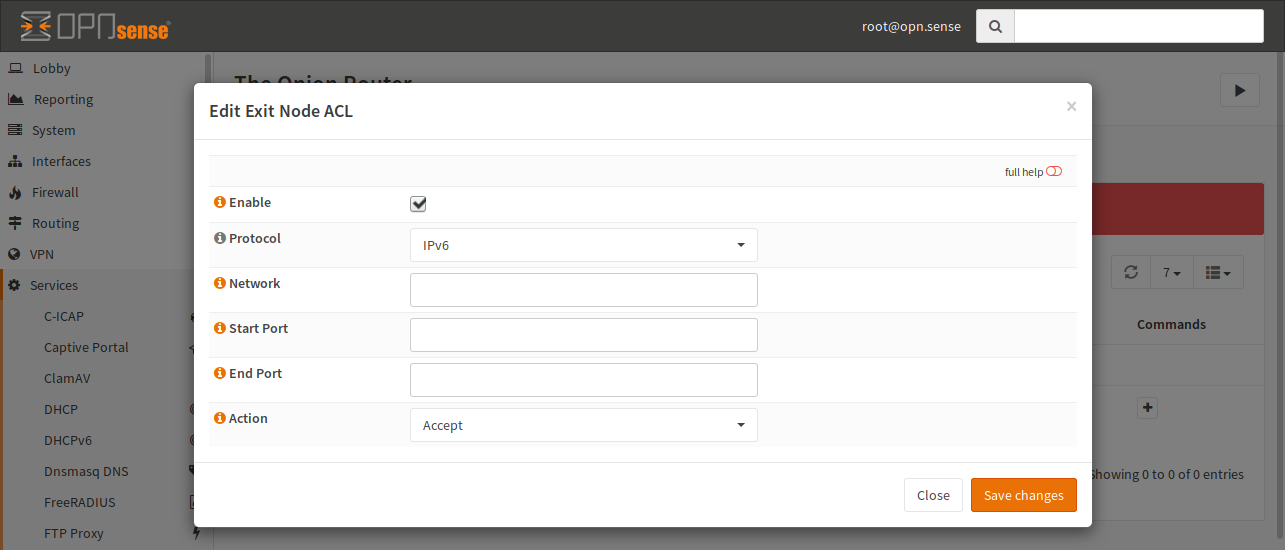This screenshot has width=1285, height=550.
Task: Open the Protocol IPv6 dropdown
Action: point(583,245)
